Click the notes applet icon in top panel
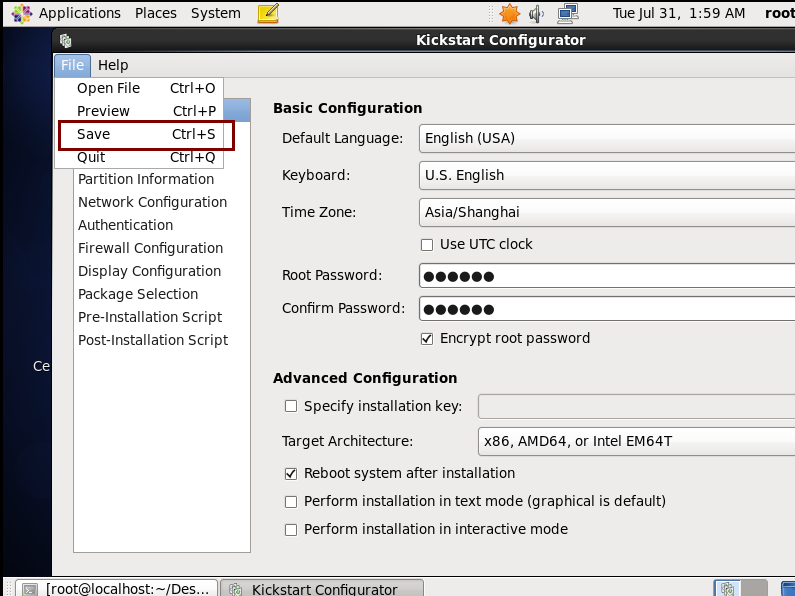 click(268, 13)
